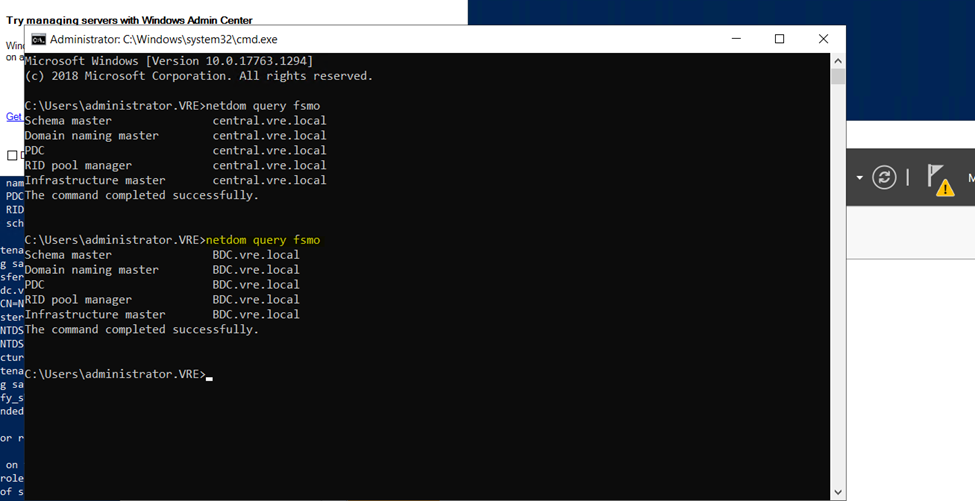Refresh Server Manager with the circular arrows icon
The width and height of the screenshot is (975, 501).
click(884, 177)
